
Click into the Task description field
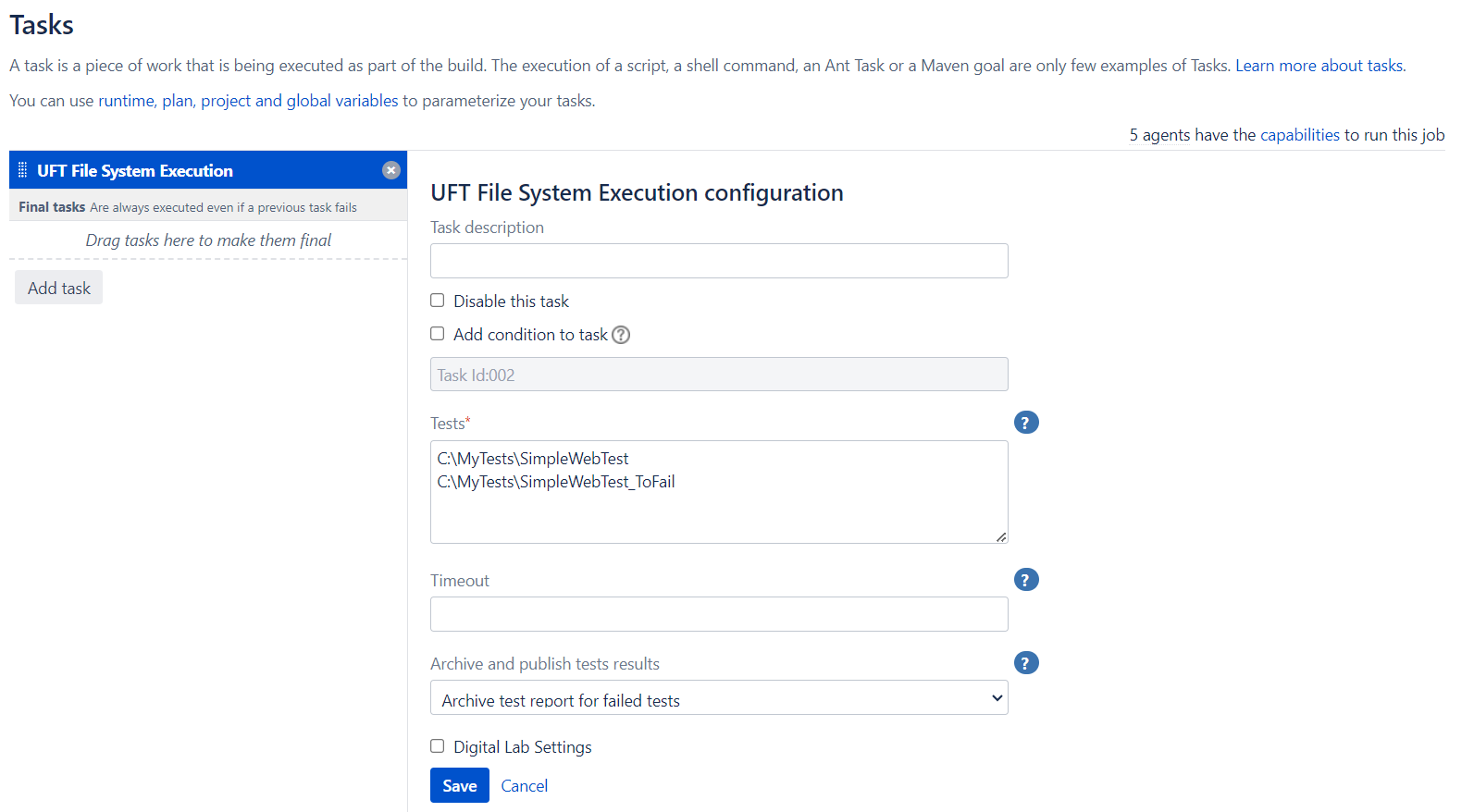[x=719, y=261]
